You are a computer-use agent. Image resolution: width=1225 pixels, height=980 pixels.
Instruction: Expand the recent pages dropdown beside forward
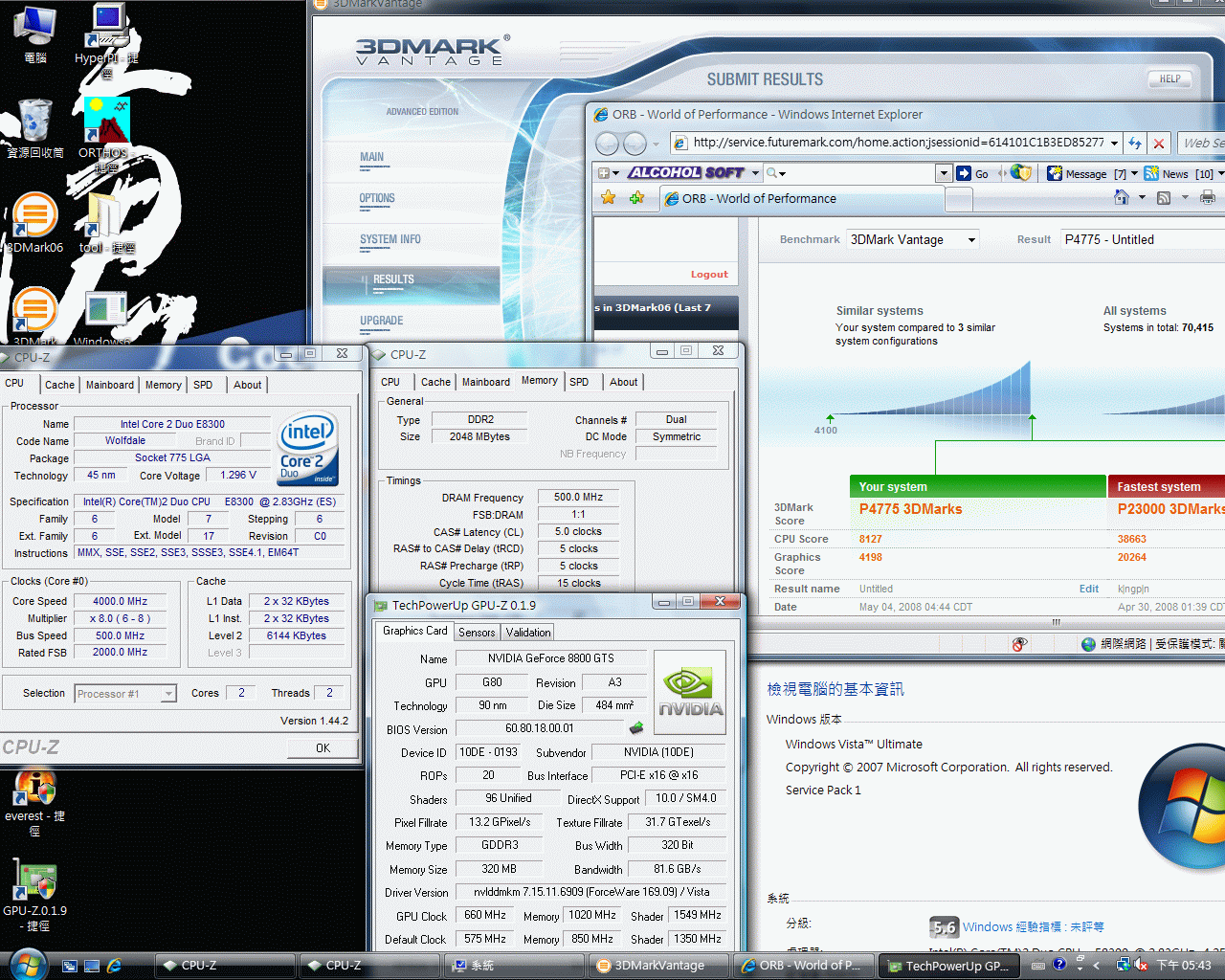click(x=656, y=144)
